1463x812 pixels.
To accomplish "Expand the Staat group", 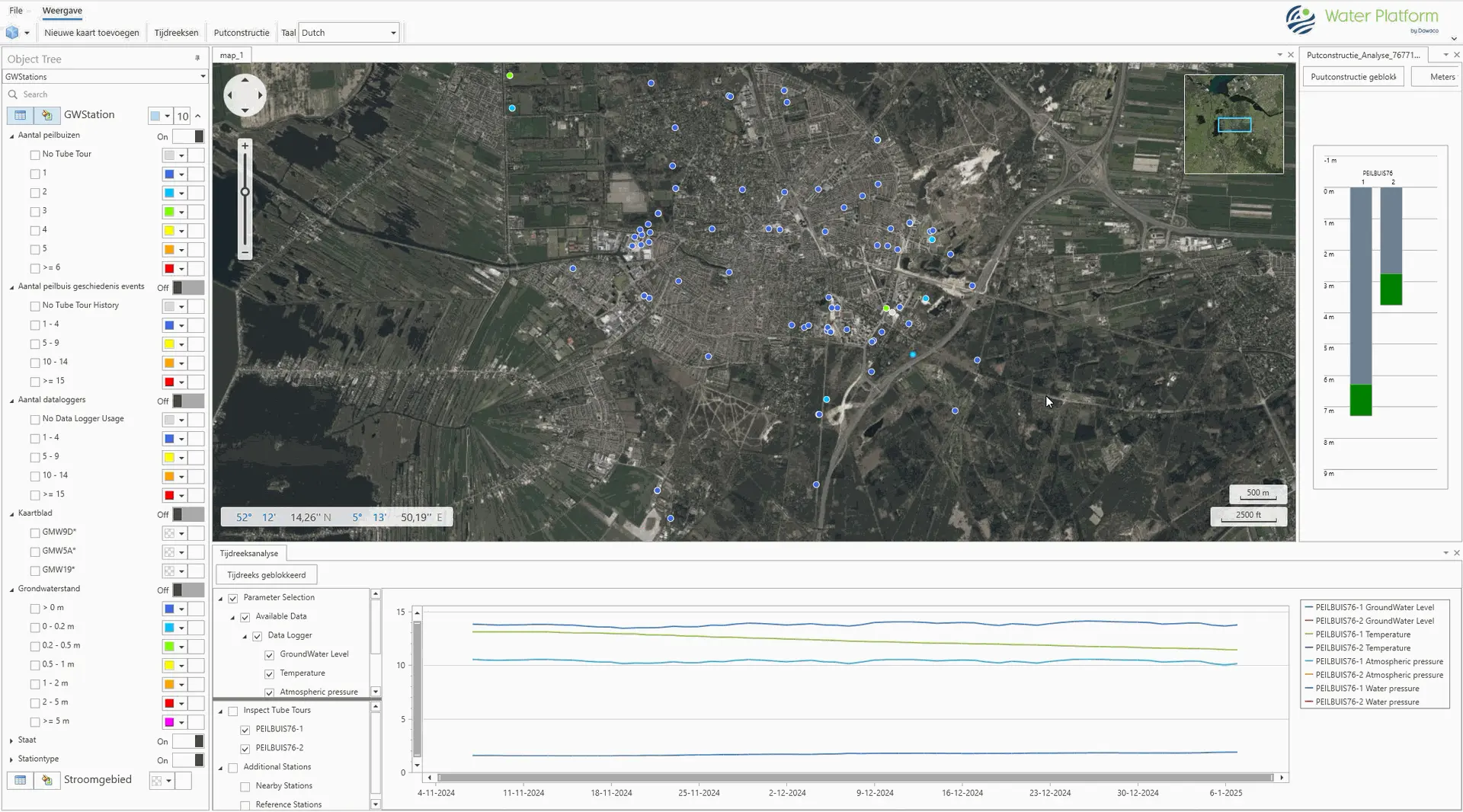I will point(11,740).
